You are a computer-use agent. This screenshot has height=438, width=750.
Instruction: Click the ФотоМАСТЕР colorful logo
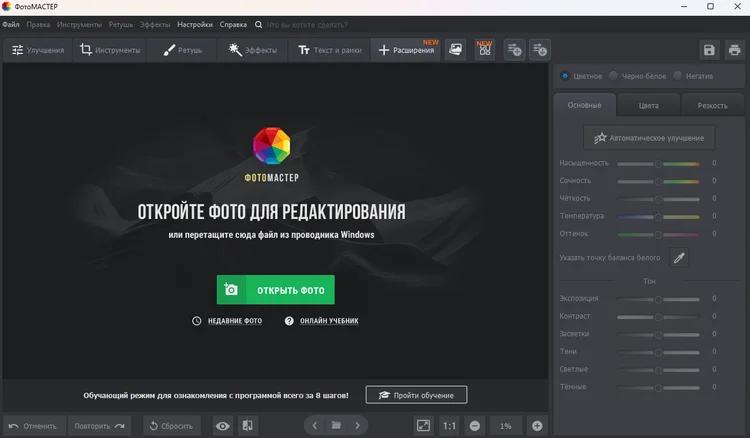272,146
